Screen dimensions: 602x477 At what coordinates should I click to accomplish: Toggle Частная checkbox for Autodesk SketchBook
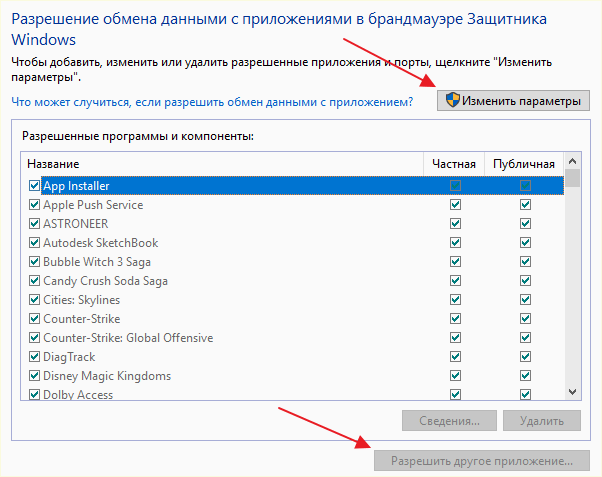[455, 243]
